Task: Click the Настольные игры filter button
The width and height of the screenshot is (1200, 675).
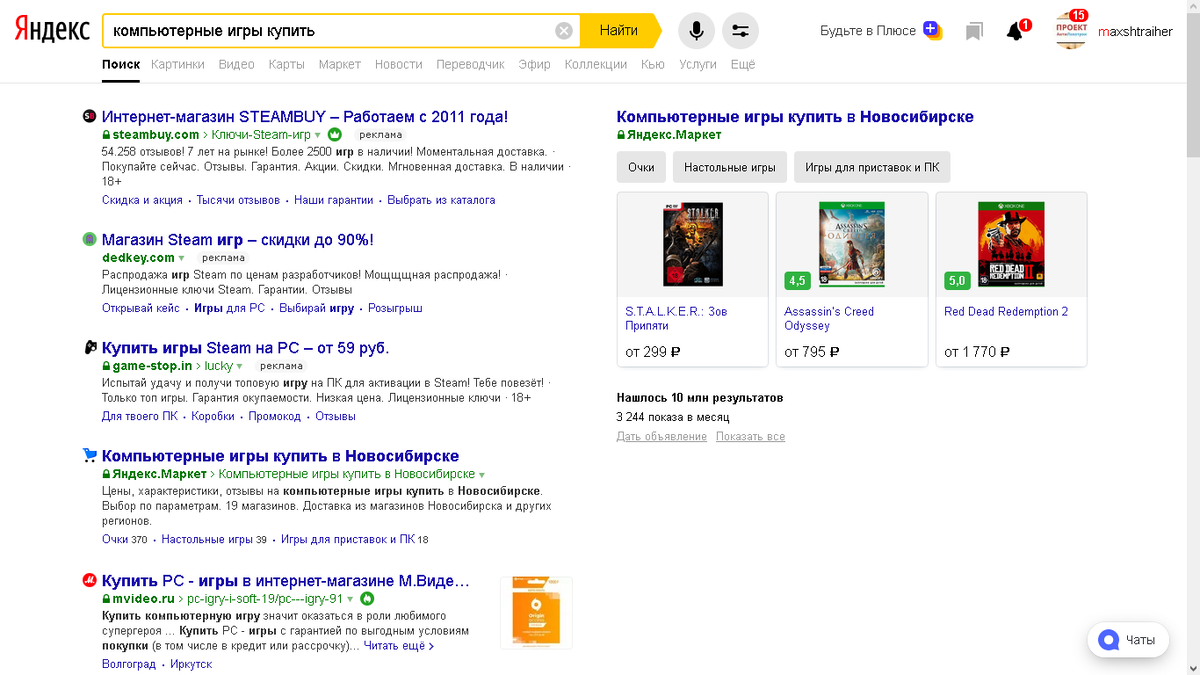Action: [730, 167]
